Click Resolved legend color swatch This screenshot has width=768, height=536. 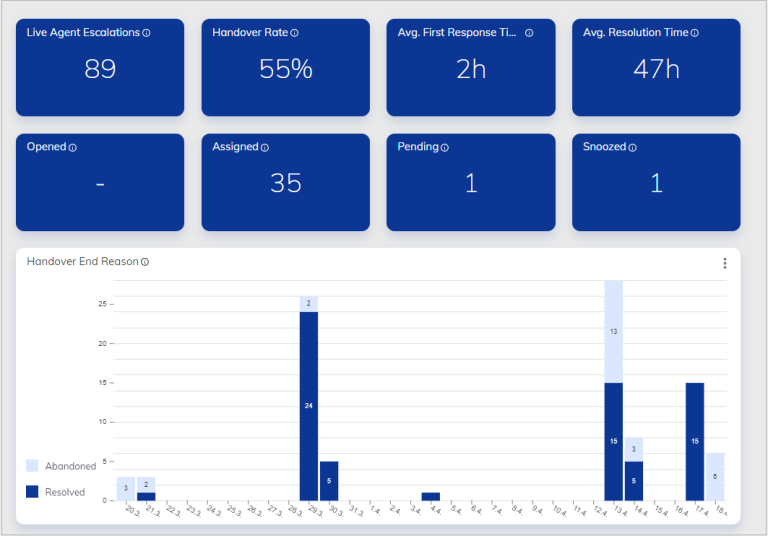[32, 491]
